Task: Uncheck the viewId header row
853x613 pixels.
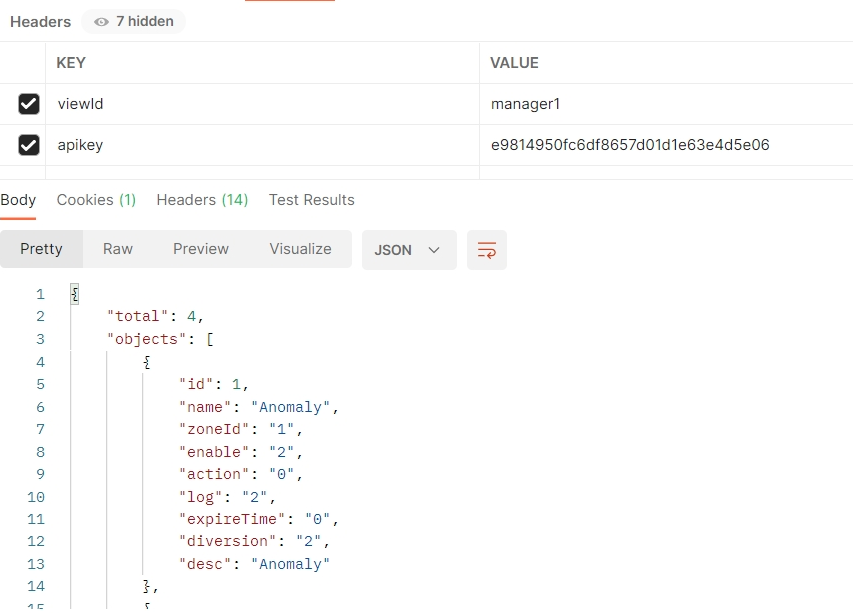Action: 28,103
